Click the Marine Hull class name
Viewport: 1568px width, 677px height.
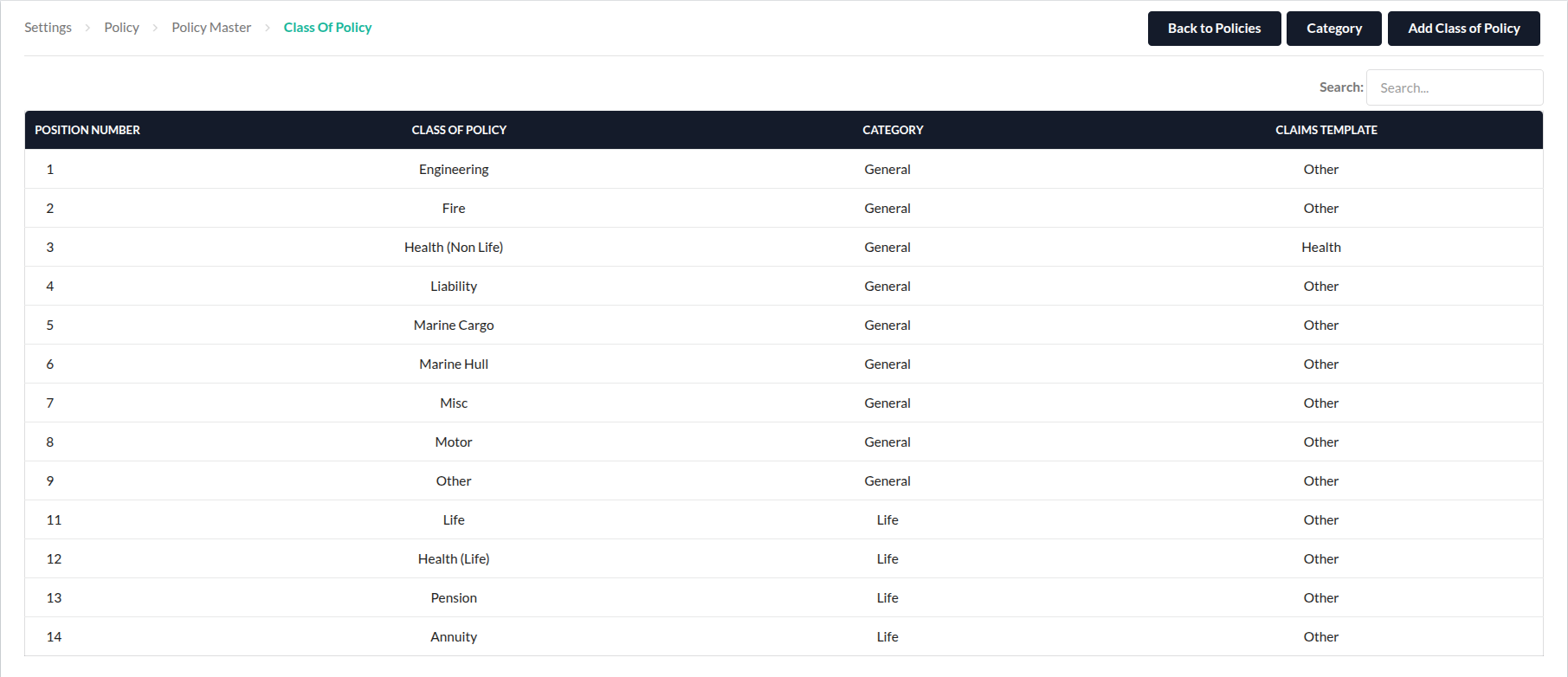point(454,364)
